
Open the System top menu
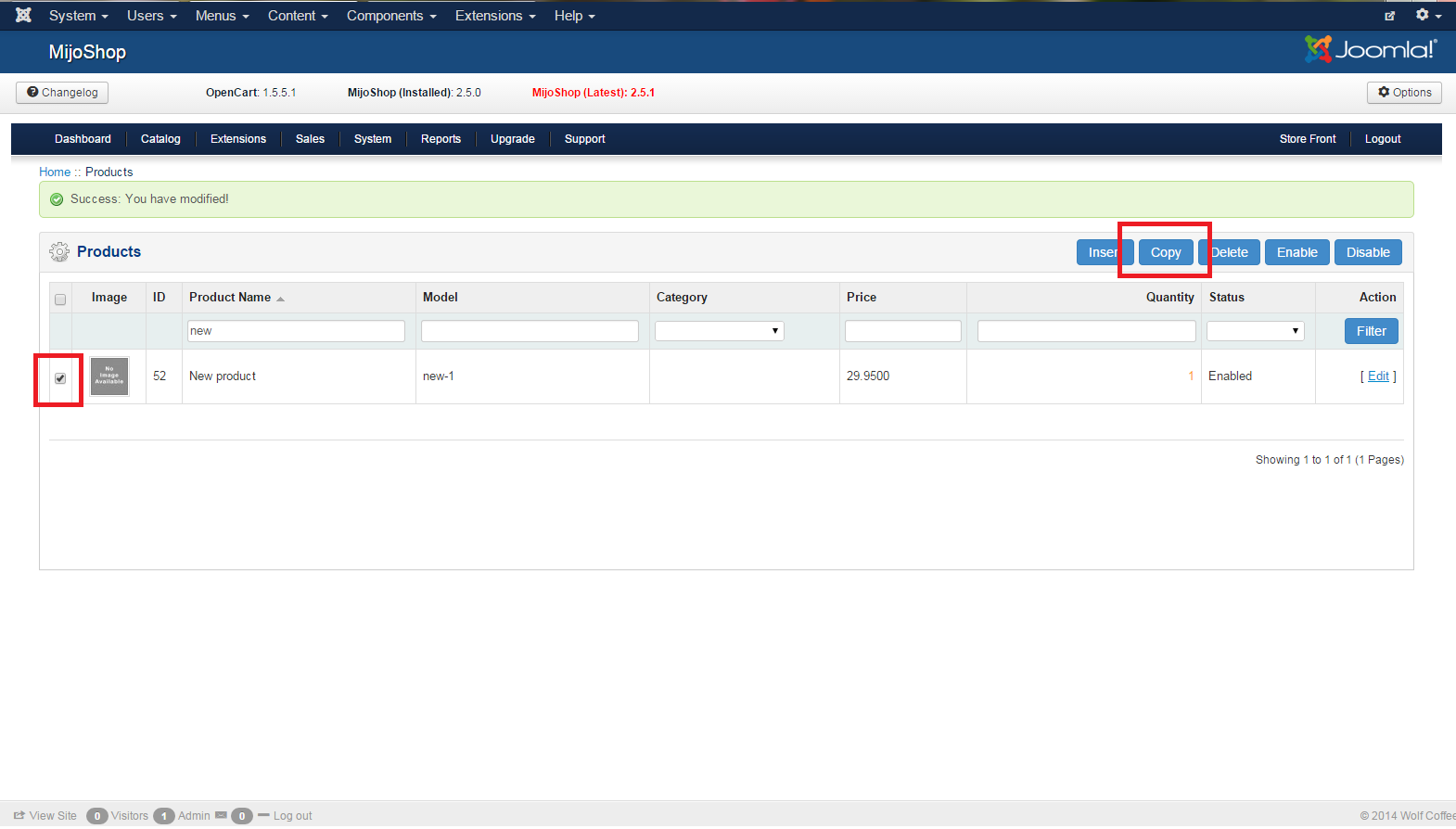point(78,16)
